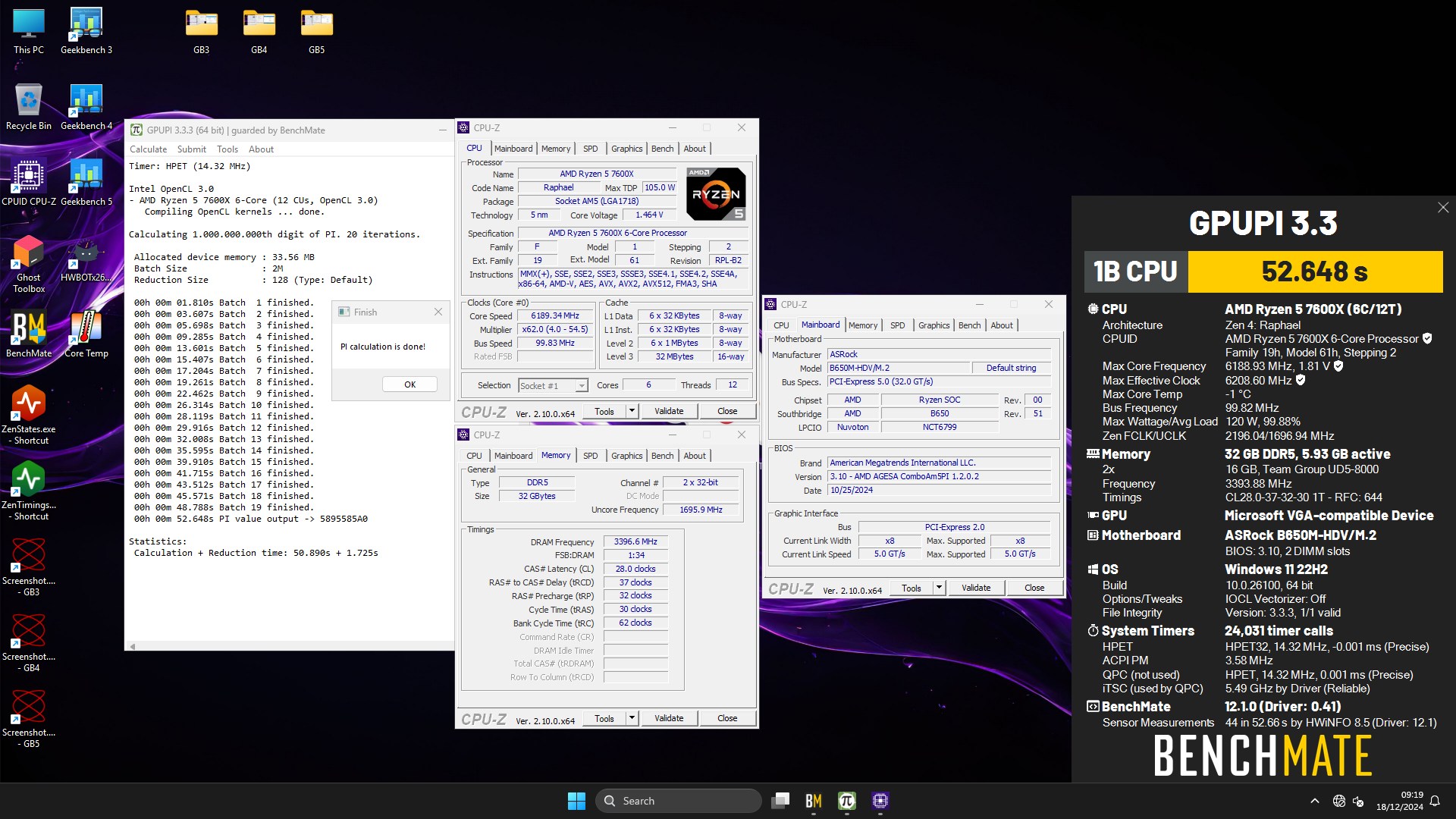1456x819 pixels.
Task: Open the GB3 folder
Action: tap(201, 30)
